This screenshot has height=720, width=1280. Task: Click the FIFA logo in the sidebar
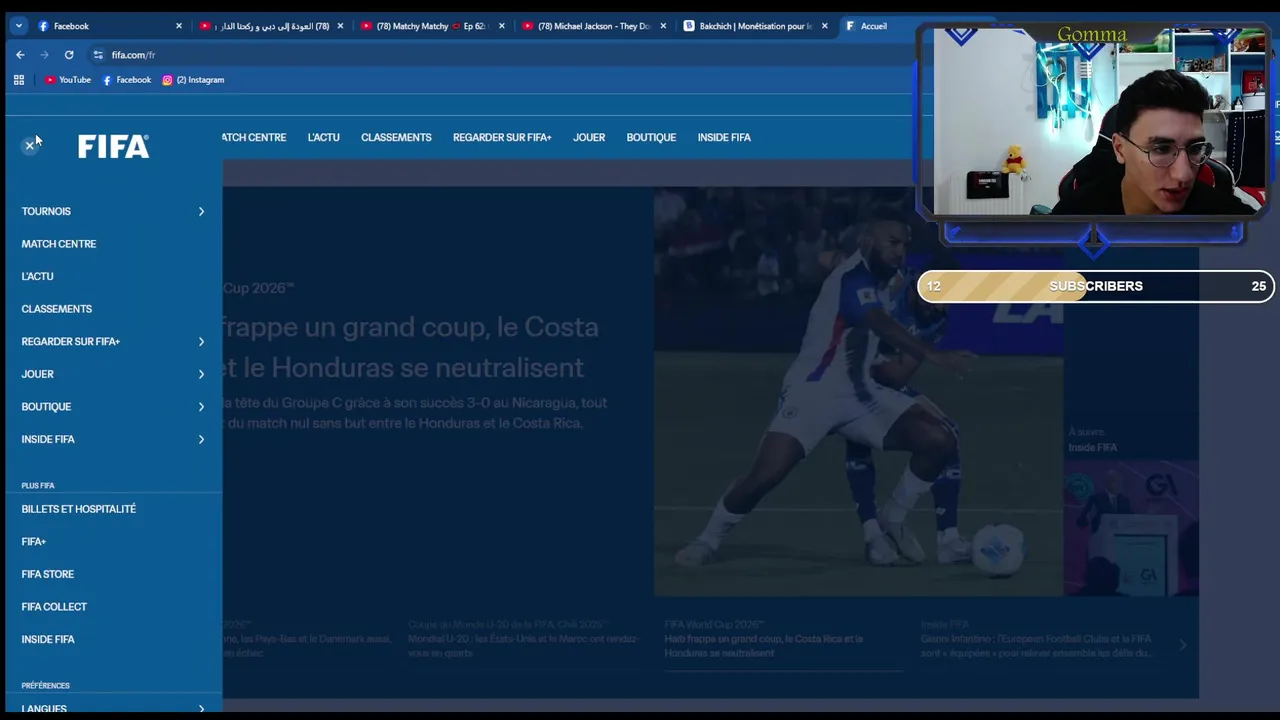tap(114, 147)
